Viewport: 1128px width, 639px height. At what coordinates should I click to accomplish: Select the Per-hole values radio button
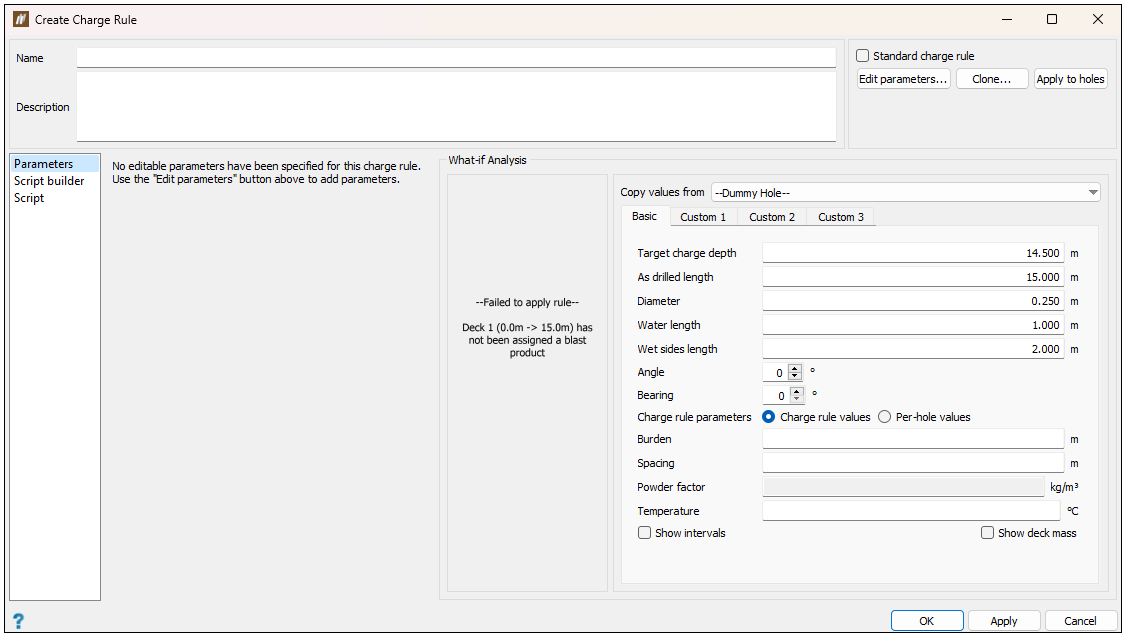(x=884, y=417)
